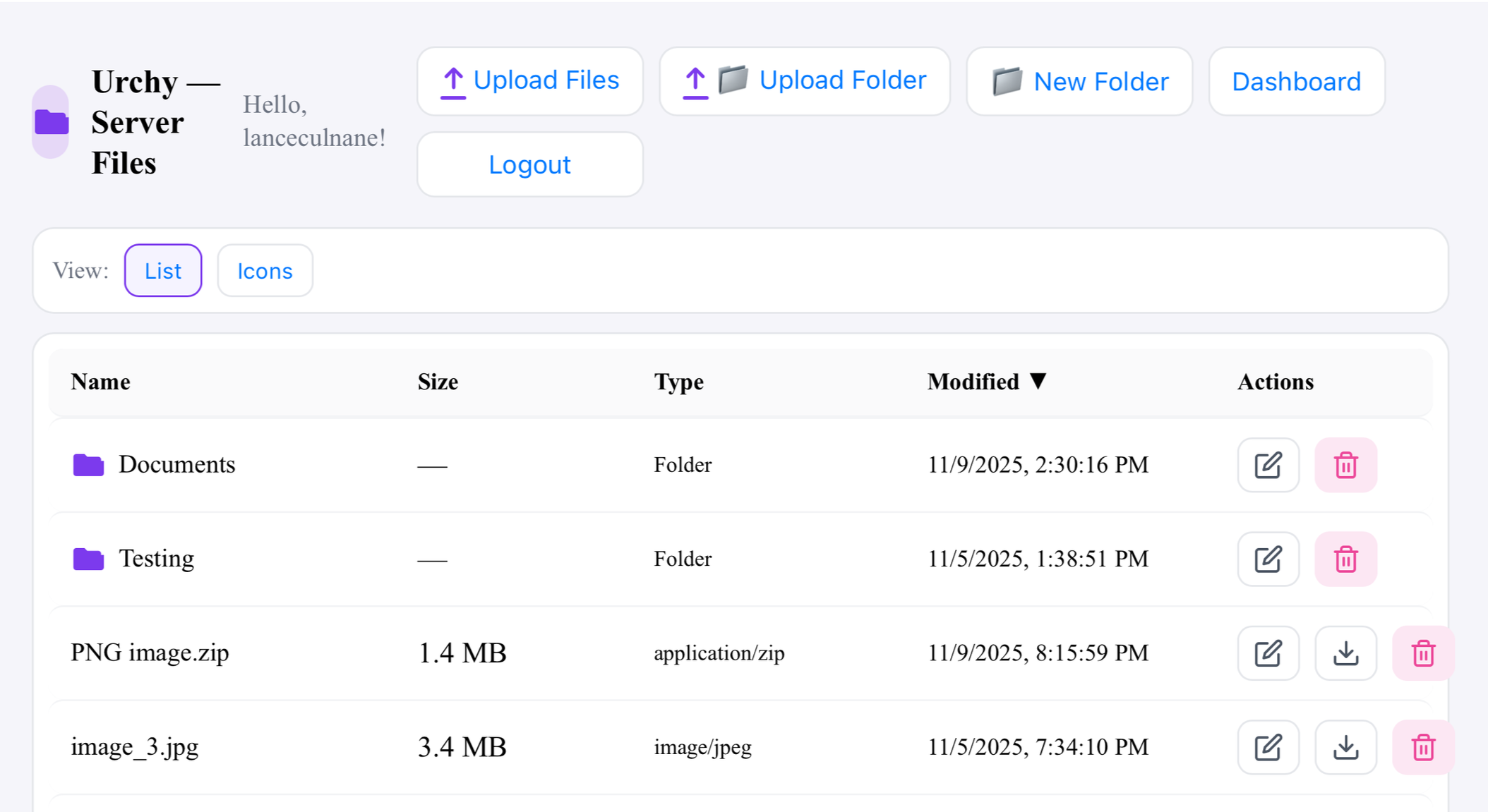Click edit icon for Testing folder
The width and height of the screenshot is (1488, 812).
coord(1268,559)
